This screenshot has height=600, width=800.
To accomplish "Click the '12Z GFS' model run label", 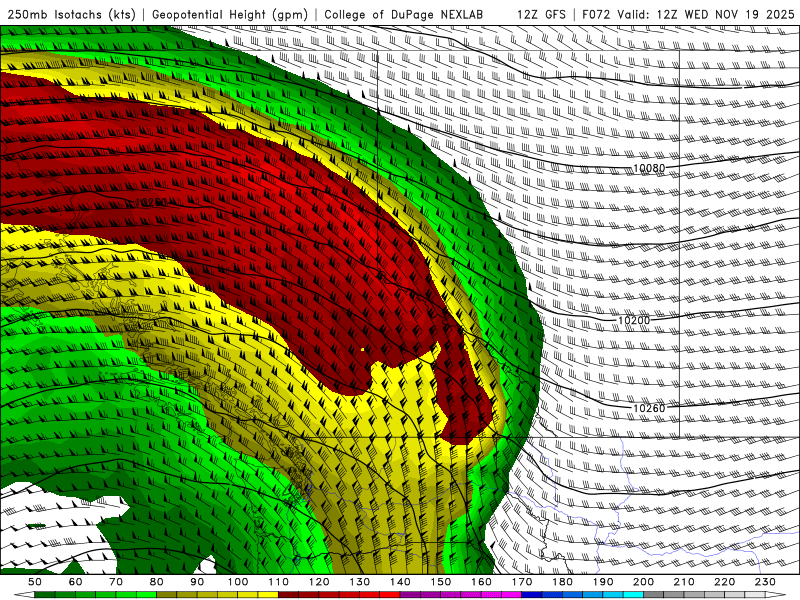I will tap(541, 14).
